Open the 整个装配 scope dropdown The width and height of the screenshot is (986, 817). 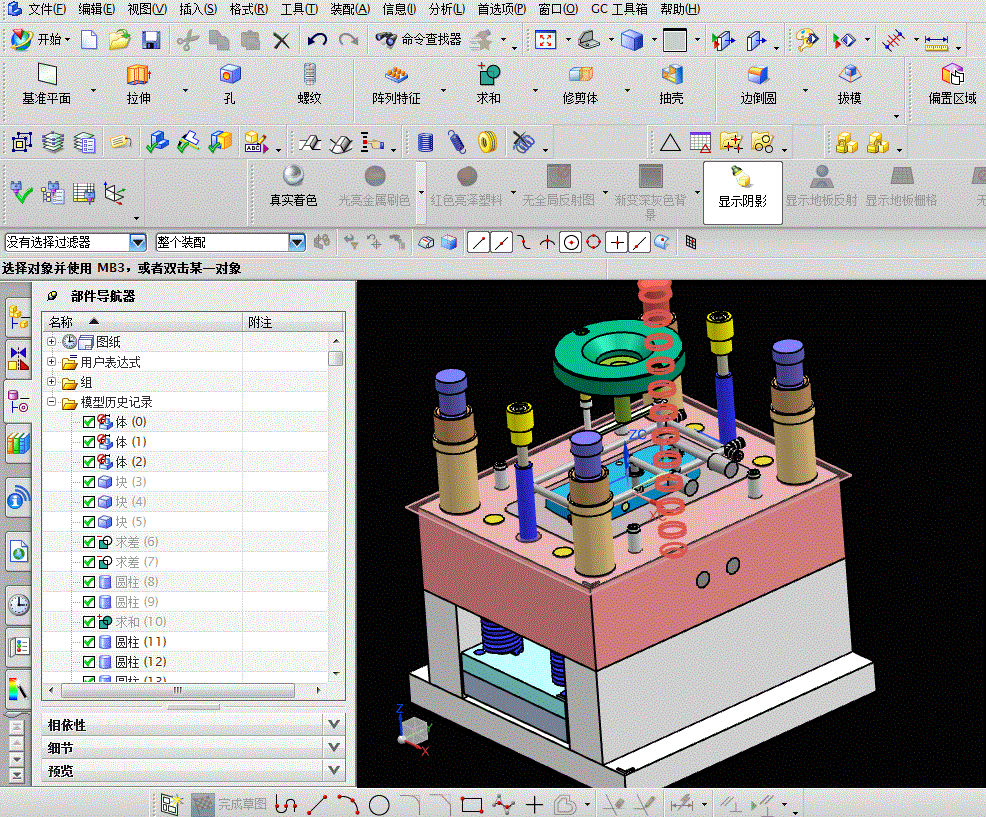[x=297, y=242]
